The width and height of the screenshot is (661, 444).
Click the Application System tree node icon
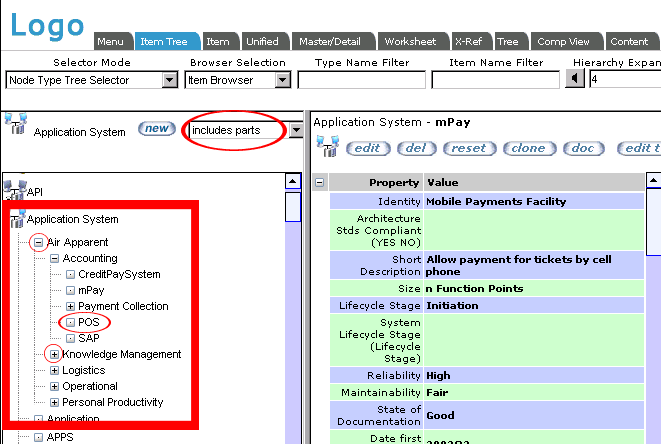click(16, 219)
